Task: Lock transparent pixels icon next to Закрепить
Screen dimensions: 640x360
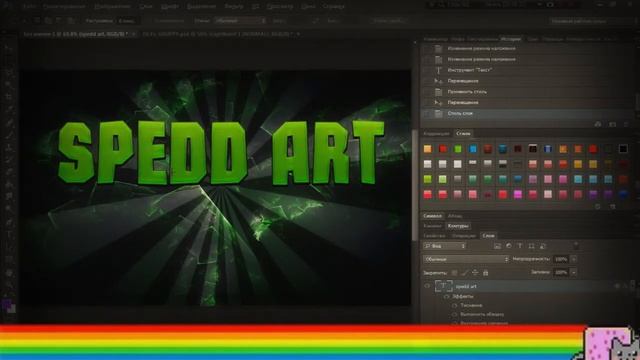Action: tap(454, 272)
